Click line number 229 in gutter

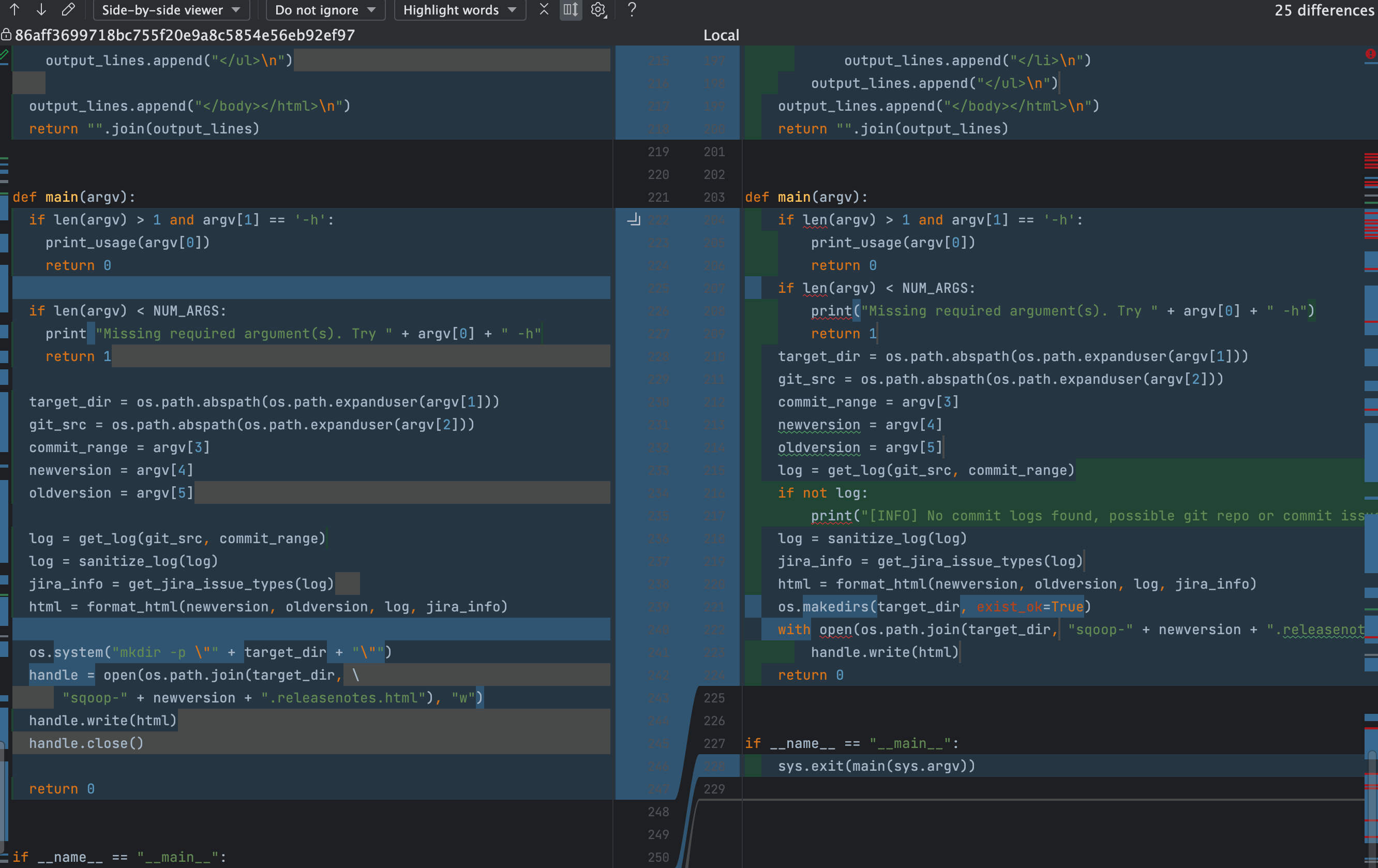(x=714, y=788)
